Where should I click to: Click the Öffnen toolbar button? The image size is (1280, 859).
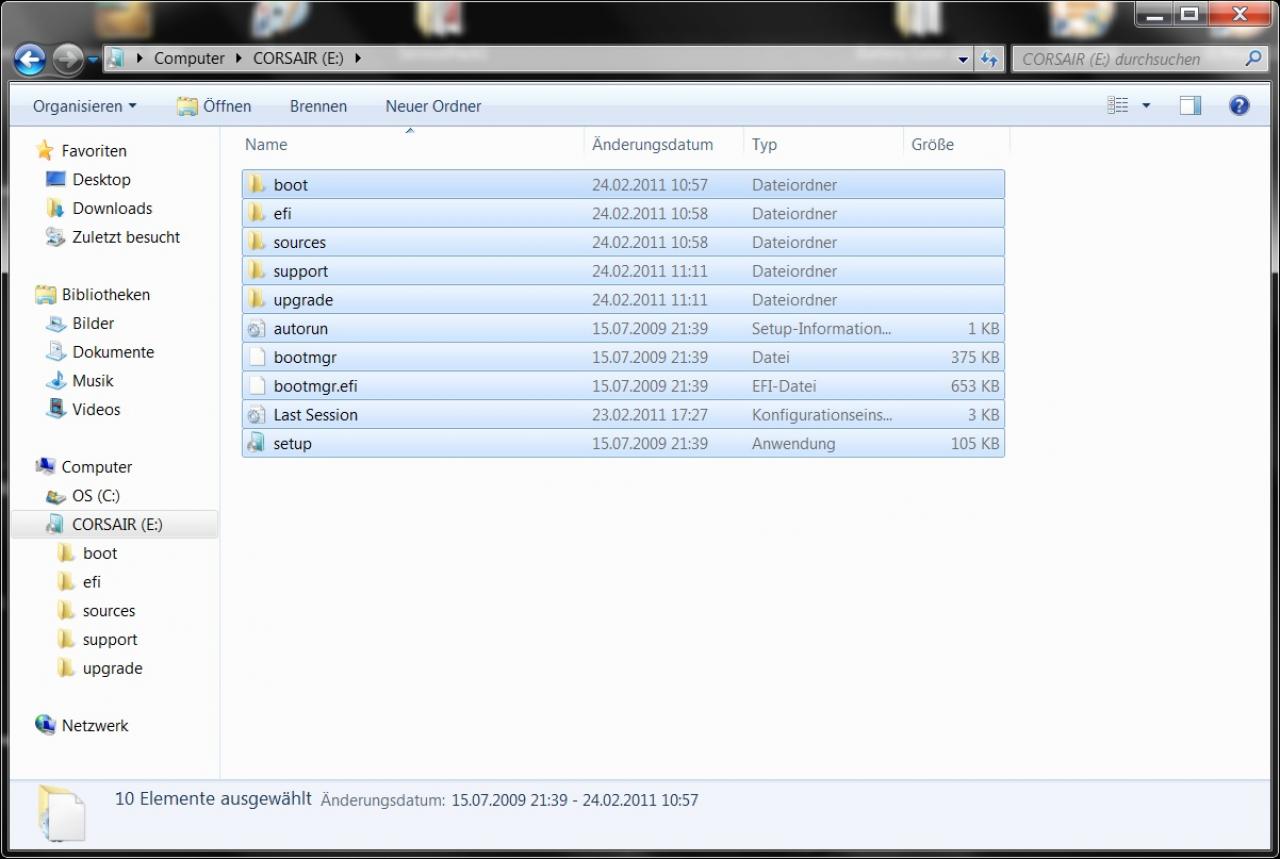(214, 106)
